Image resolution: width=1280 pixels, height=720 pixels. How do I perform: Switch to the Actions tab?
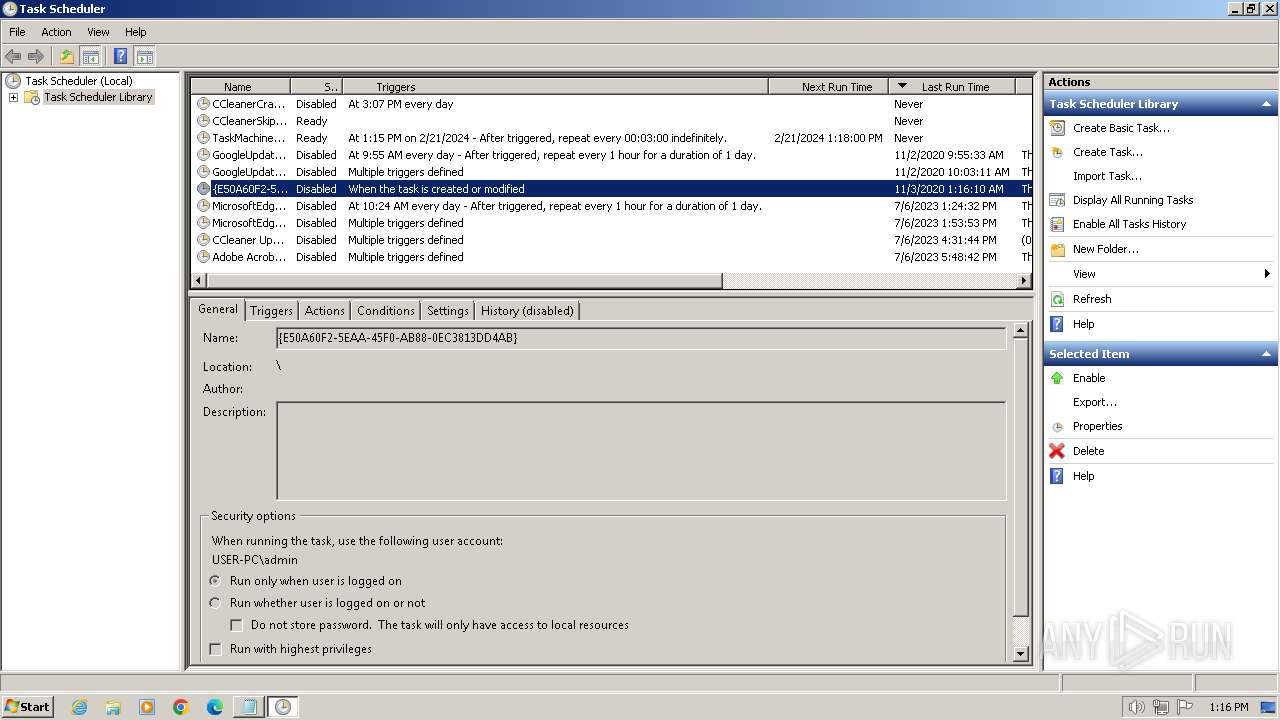click(x=325, y=311)
